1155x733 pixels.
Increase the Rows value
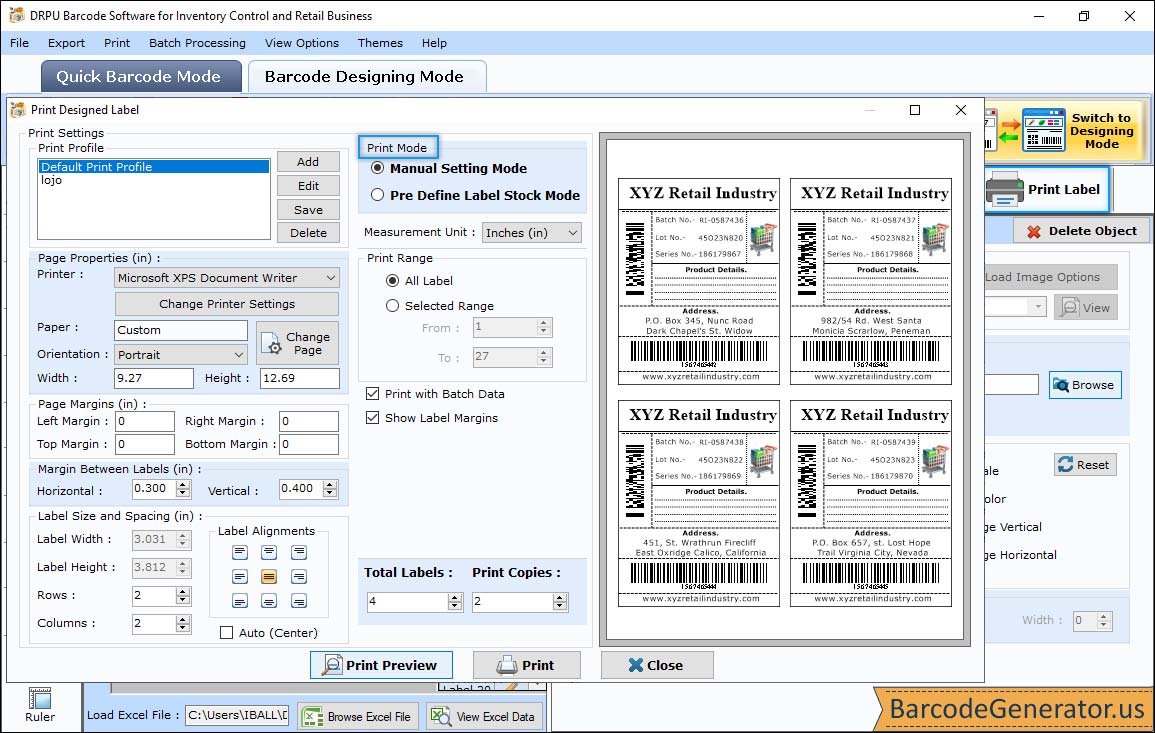[183, 591]
